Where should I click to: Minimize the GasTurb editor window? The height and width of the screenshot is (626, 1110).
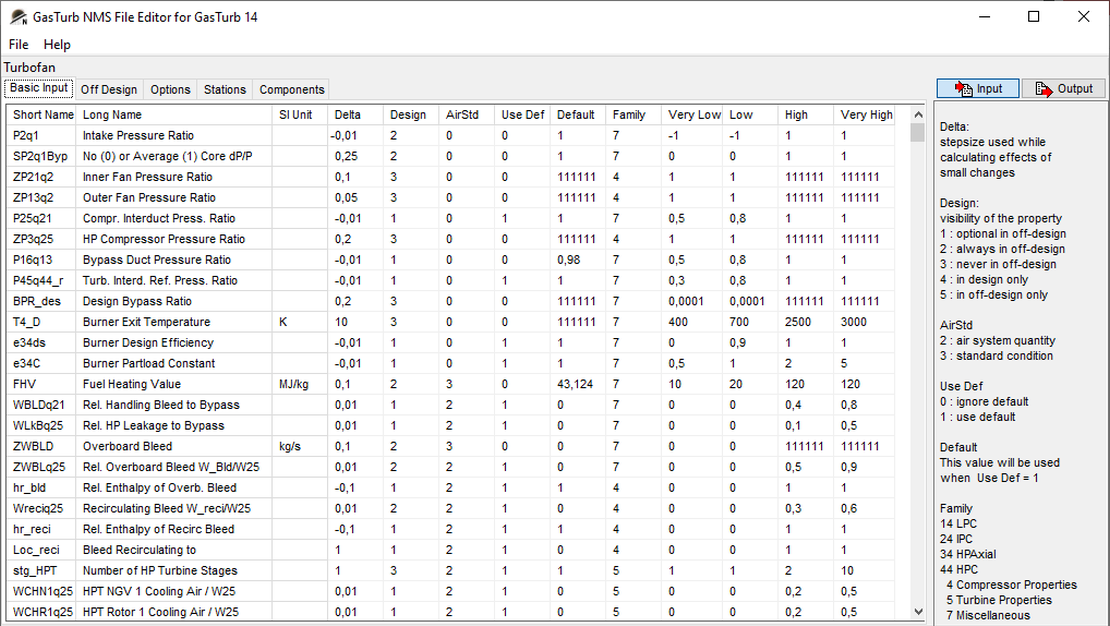(983, 17)
